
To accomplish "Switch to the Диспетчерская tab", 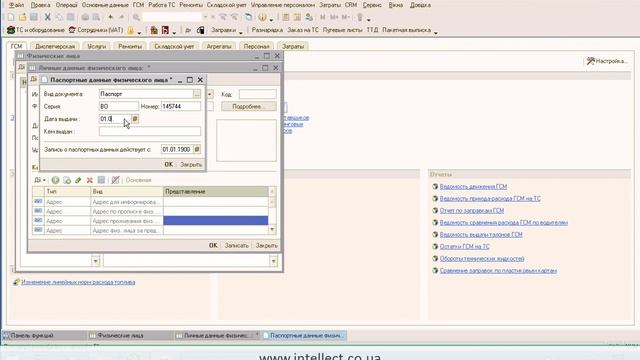I will (x=55, y=47).
